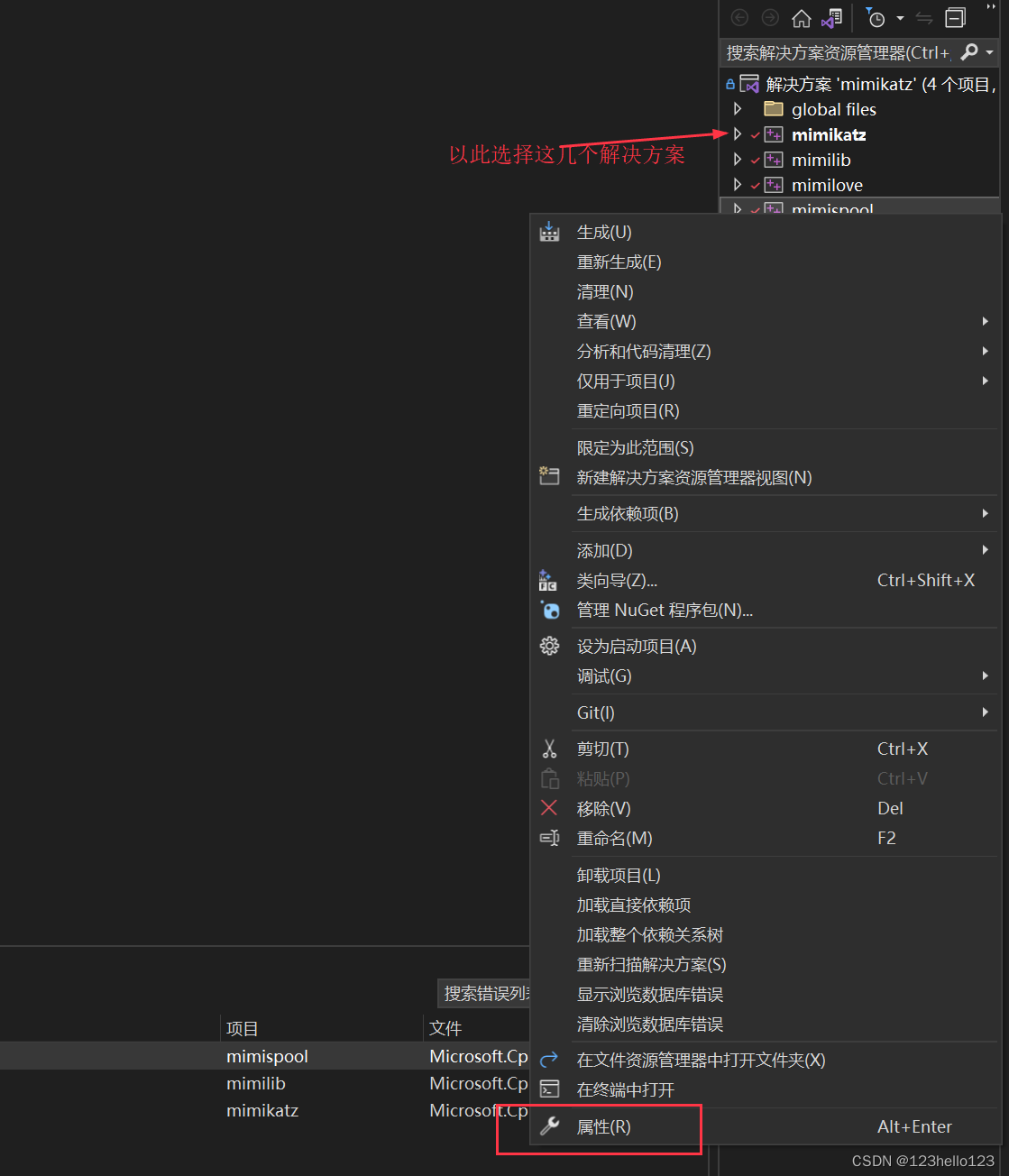Toggle the check mark next to mimikatz project
The image size is (1009, 1176).
click(x=756, y=134)
